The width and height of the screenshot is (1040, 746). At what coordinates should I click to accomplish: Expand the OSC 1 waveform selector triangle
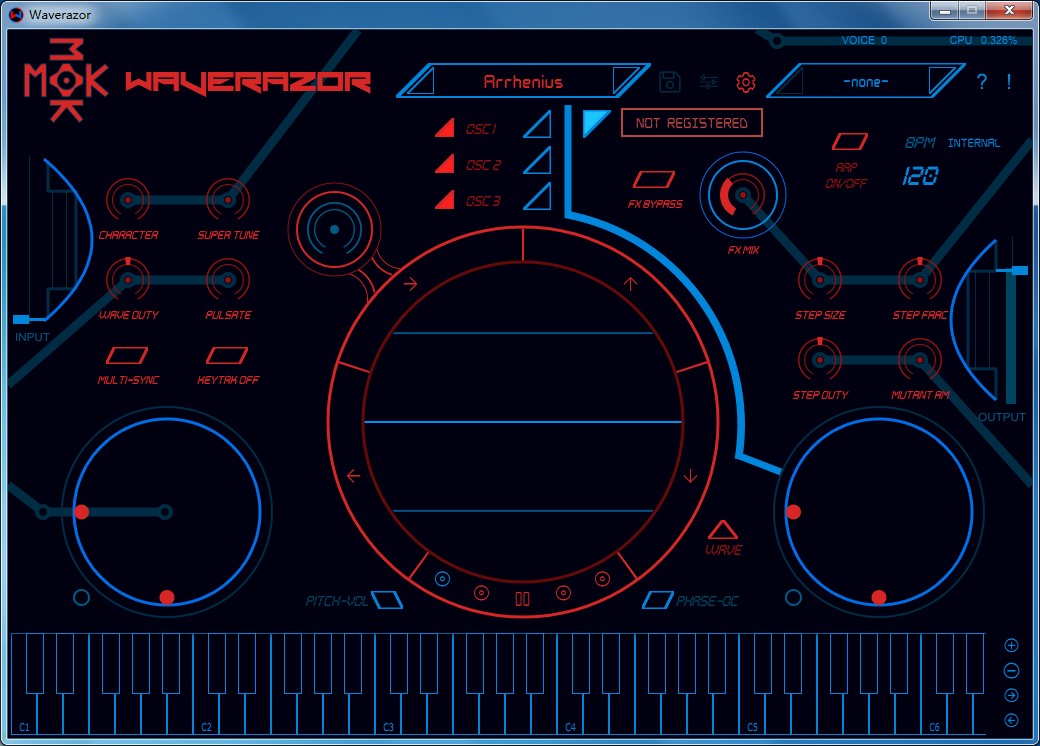(536, 125)
